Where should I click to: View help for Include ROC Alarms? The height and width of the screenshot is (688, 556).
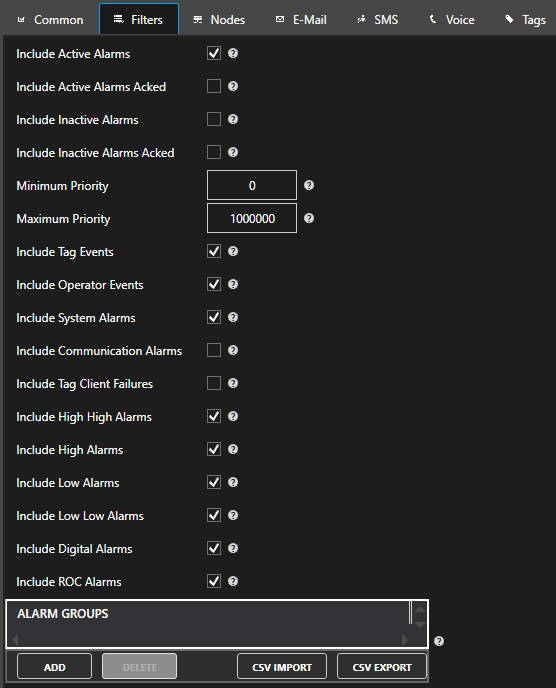point(233,581)
